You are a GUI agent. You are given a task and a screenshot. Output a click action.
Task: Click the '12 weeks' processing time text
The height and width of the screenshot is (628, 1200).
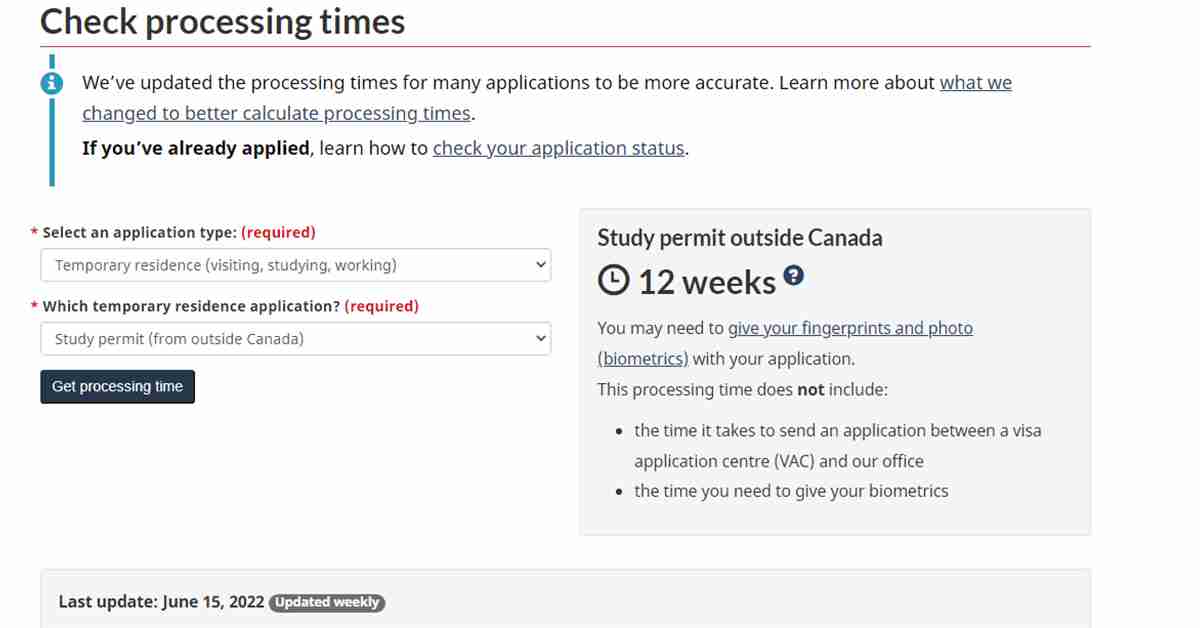click(x=707, y=283)
